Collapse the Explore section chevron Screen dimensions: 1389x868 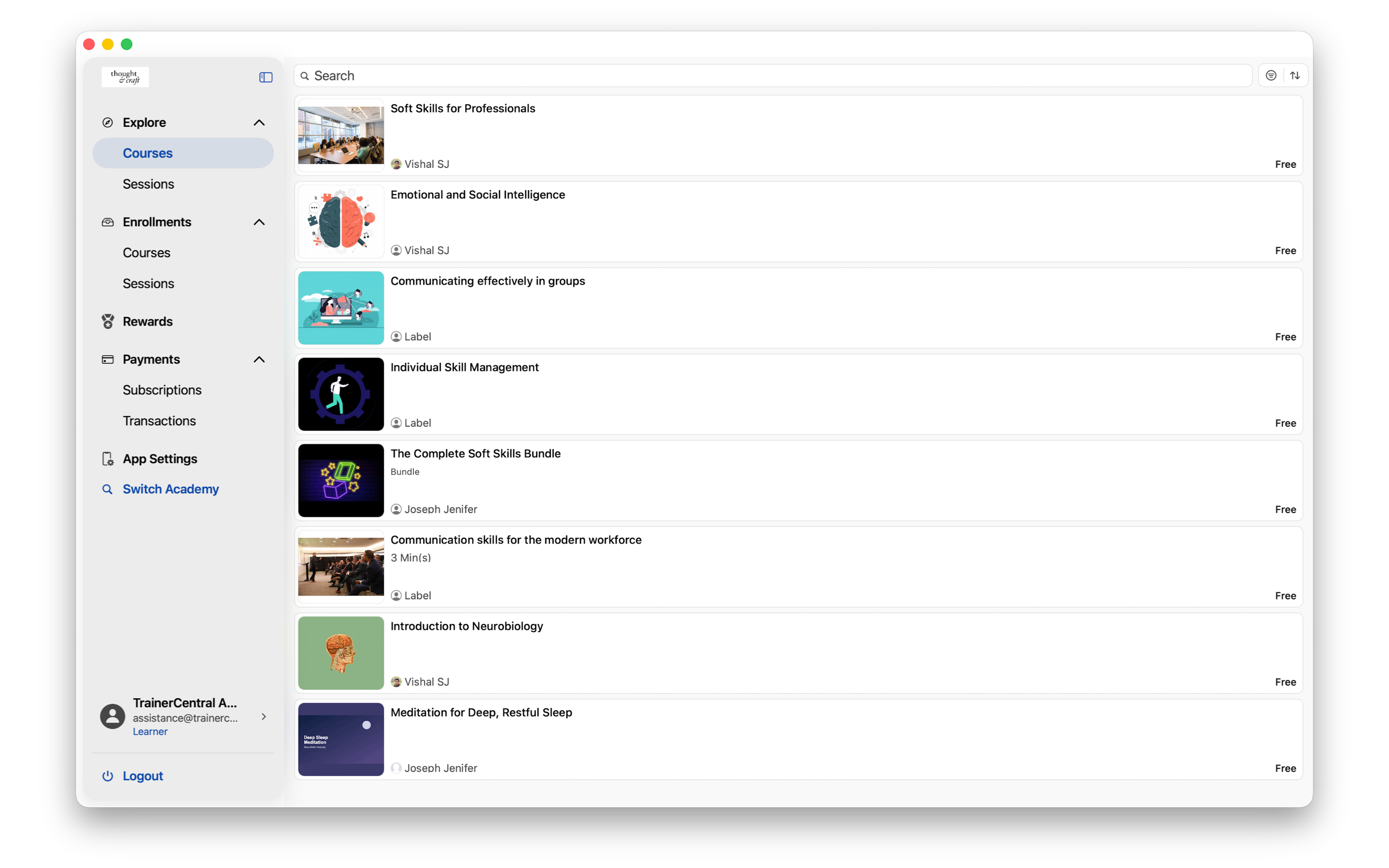(x=259, y=122)
